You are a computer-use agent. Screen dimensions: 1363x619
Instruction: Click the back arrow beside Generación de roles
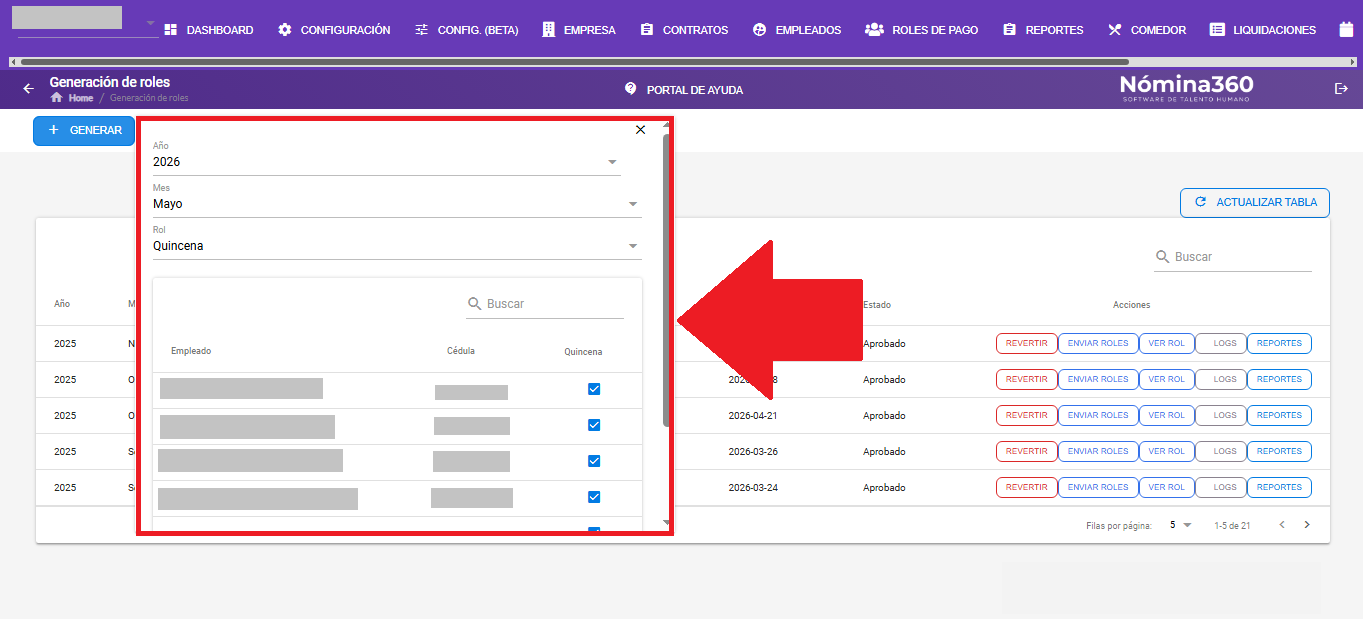(28, 89)
